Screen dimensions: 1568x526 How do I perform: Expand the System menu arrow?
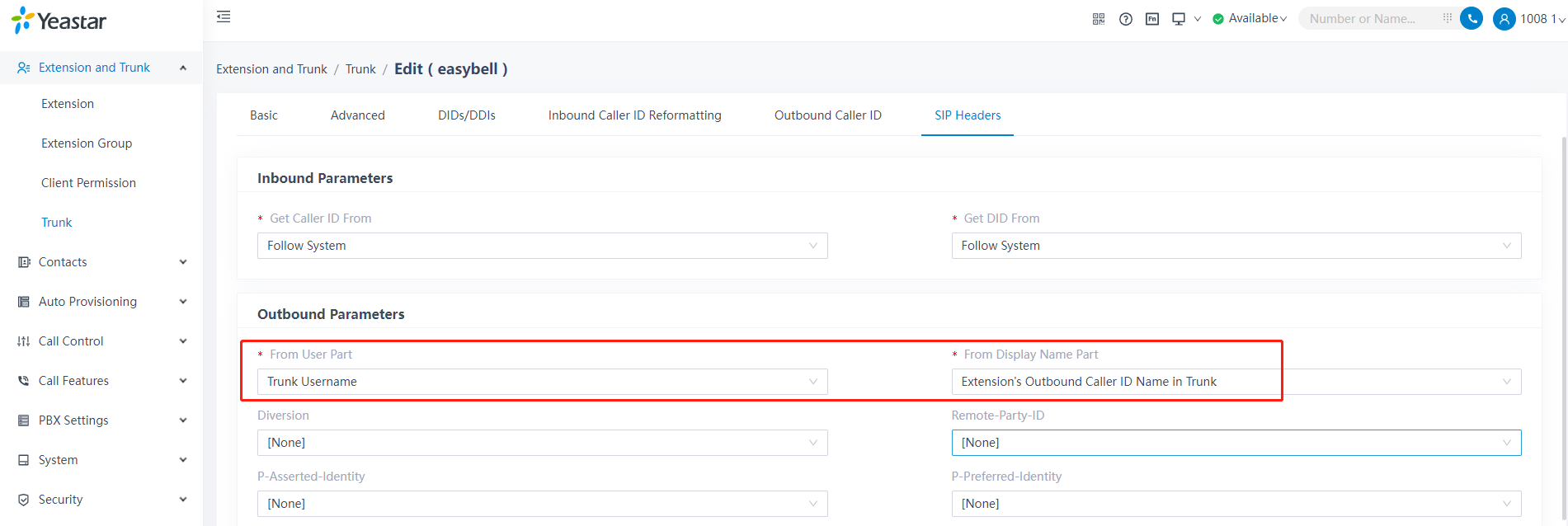pos(183,460)
